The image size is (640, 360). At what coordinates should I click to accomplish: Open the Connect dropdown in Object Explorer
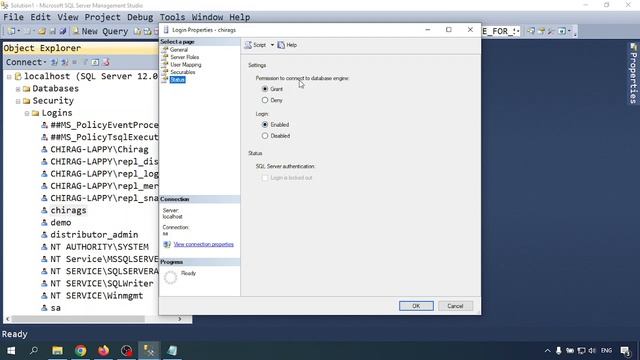(26, 62)
